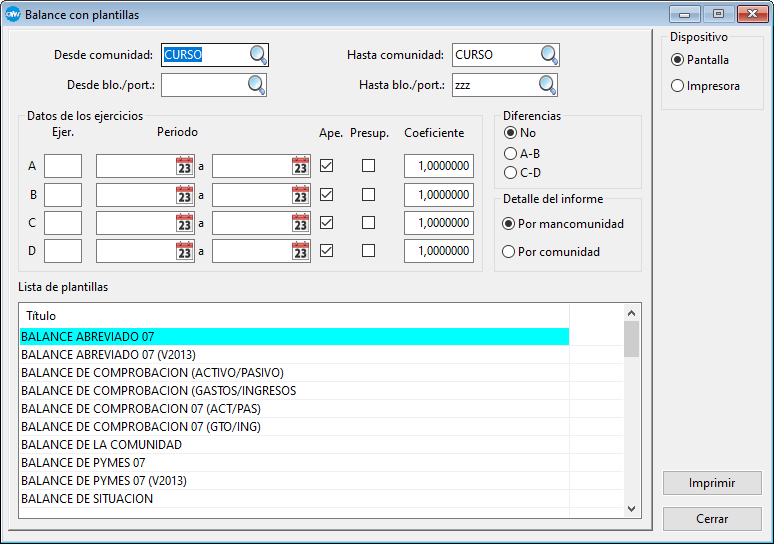Select Impresora as output device
Screen dimensions: 774x544
point(679,86)
